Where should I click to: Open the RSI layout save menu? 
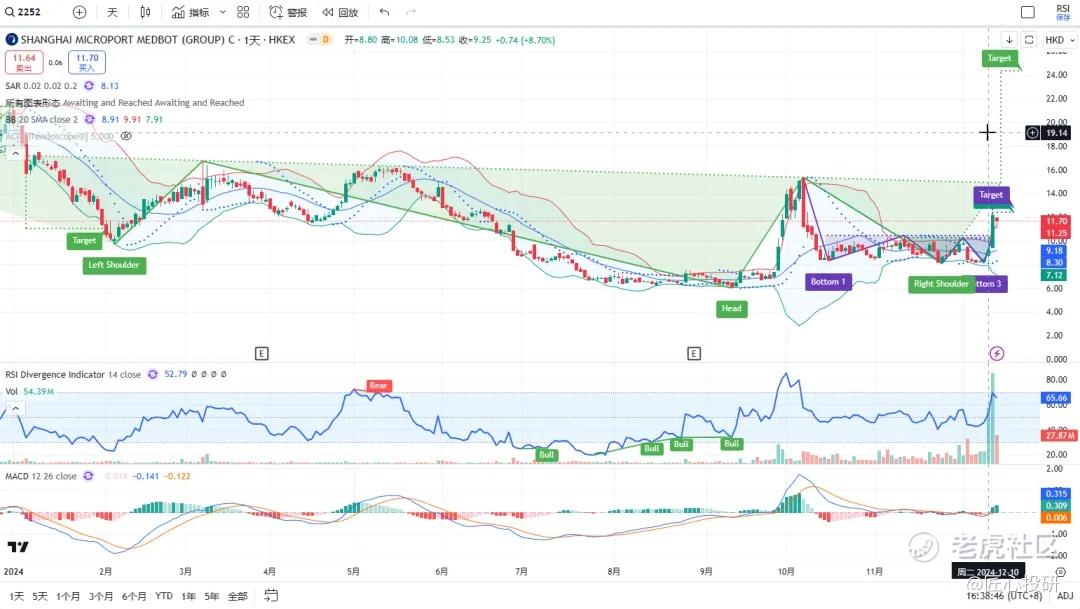[1063, 12]
